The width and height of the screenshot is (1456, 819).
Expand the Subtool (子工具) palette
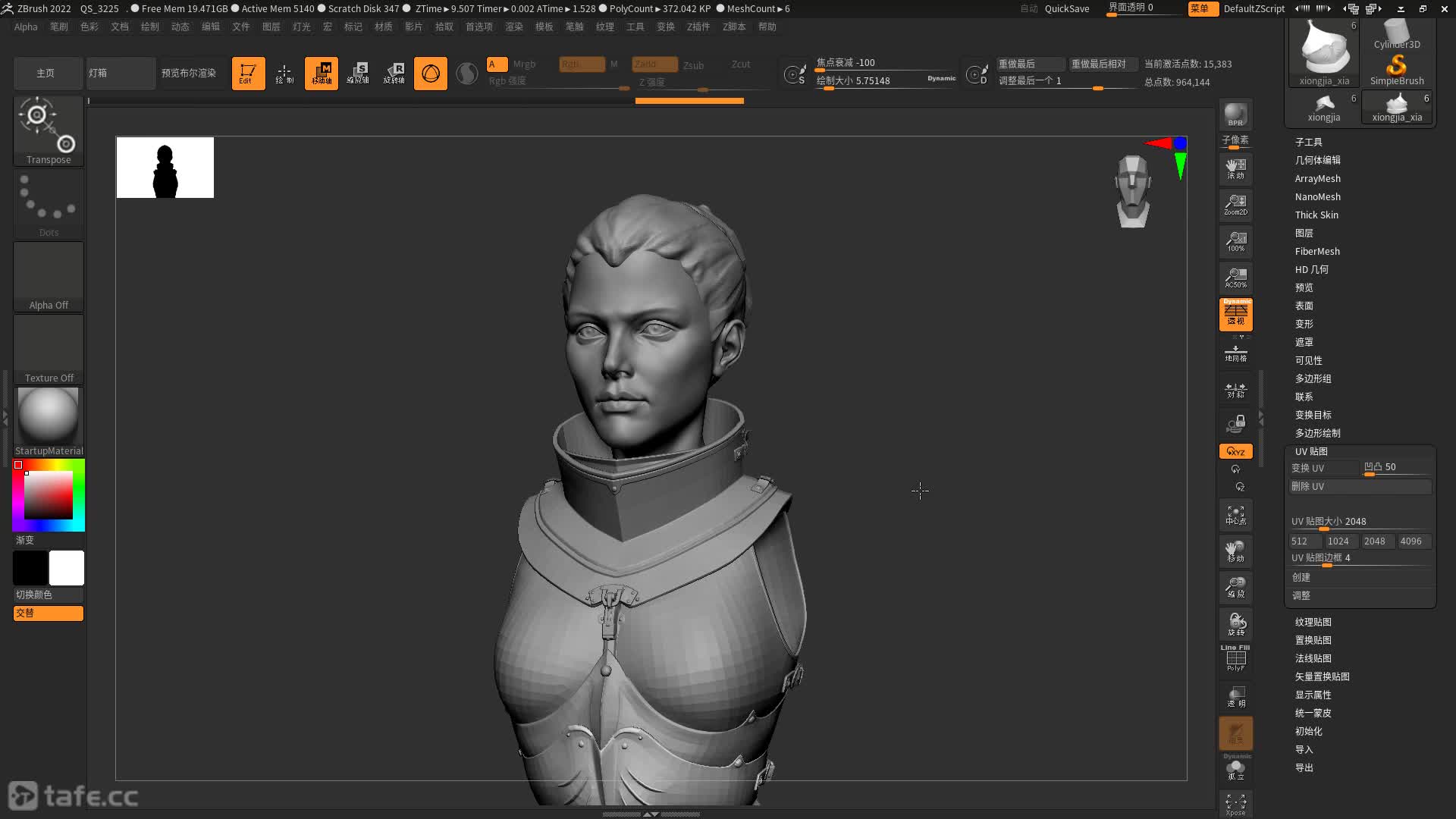(1308, 142)
